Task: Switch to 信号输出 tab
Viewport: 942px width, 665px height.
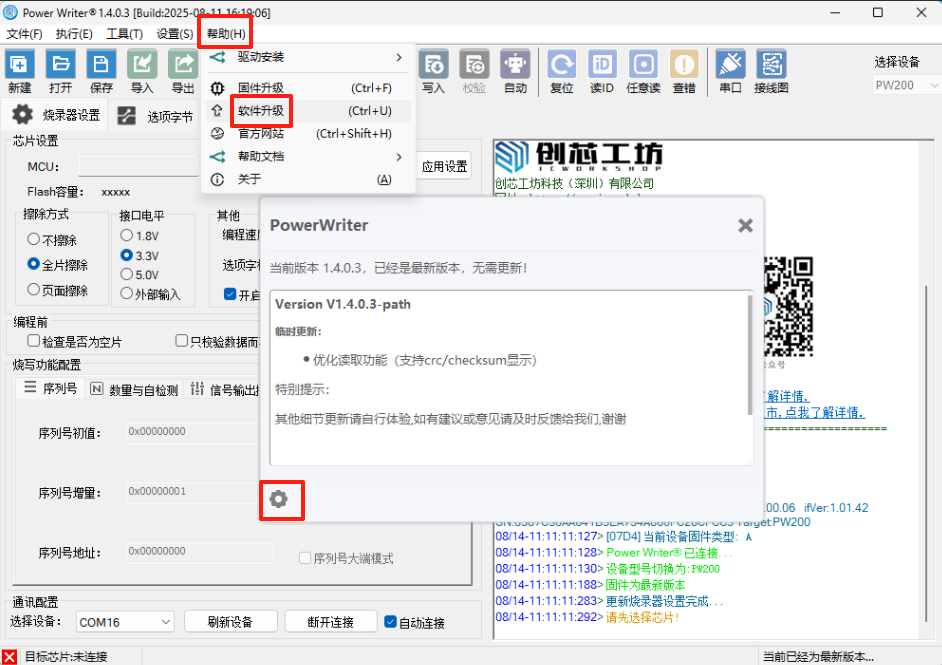Action: point(225,389)
